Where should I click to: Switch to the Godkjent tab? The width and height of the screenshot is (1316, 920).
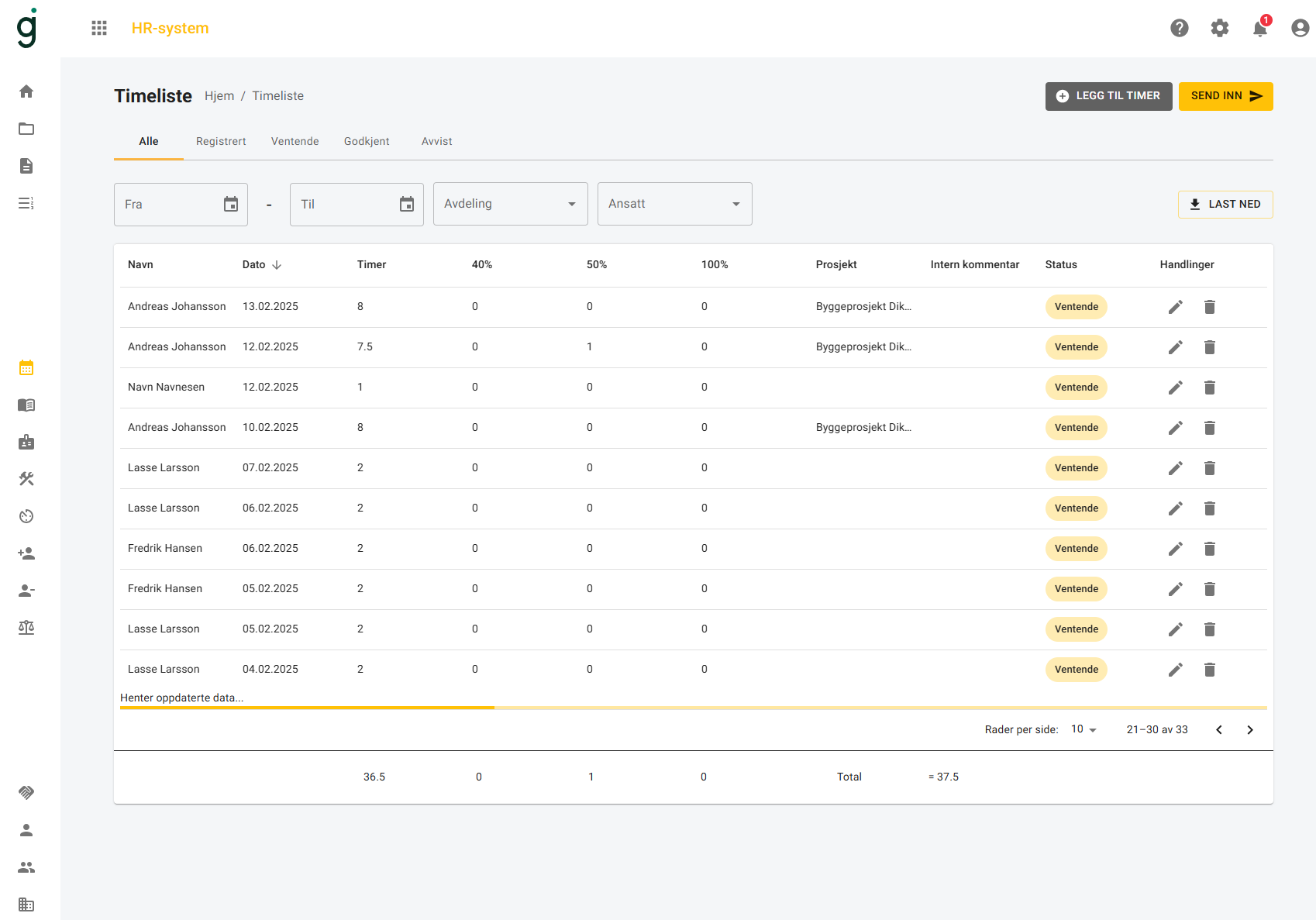[x=367, y=141]
